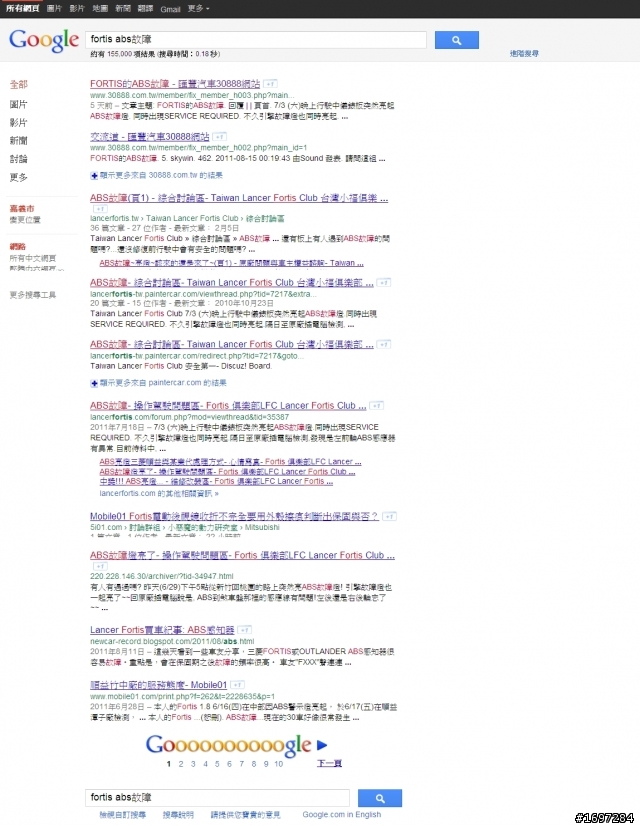Viewport: 640px width, 826px height.
Task: Click +1 button beside 交流道 30888 result
Action: click(220, 137)
